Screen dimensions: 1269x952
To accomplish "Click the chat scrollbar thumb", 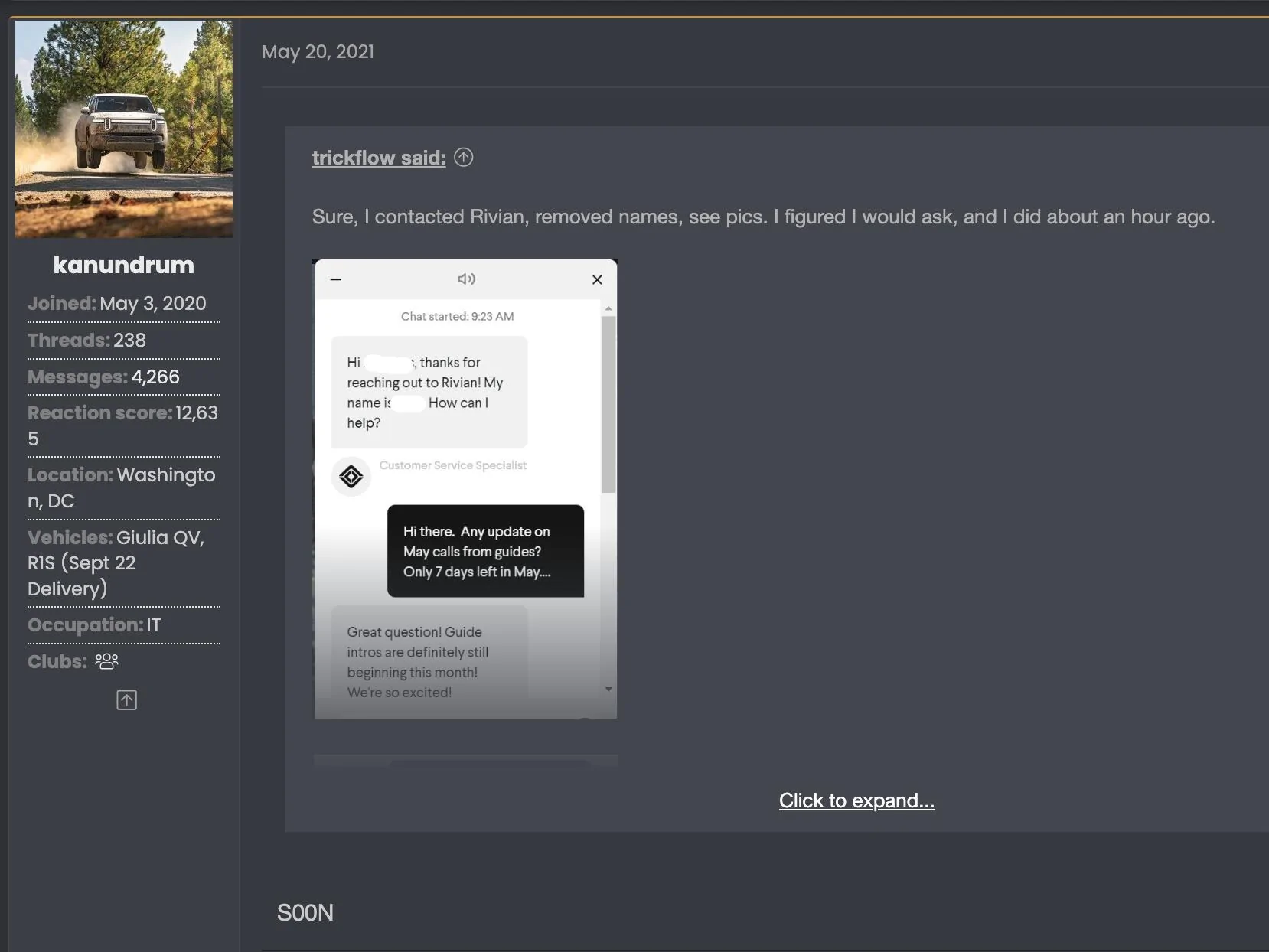I will click(x=608, y=404).
